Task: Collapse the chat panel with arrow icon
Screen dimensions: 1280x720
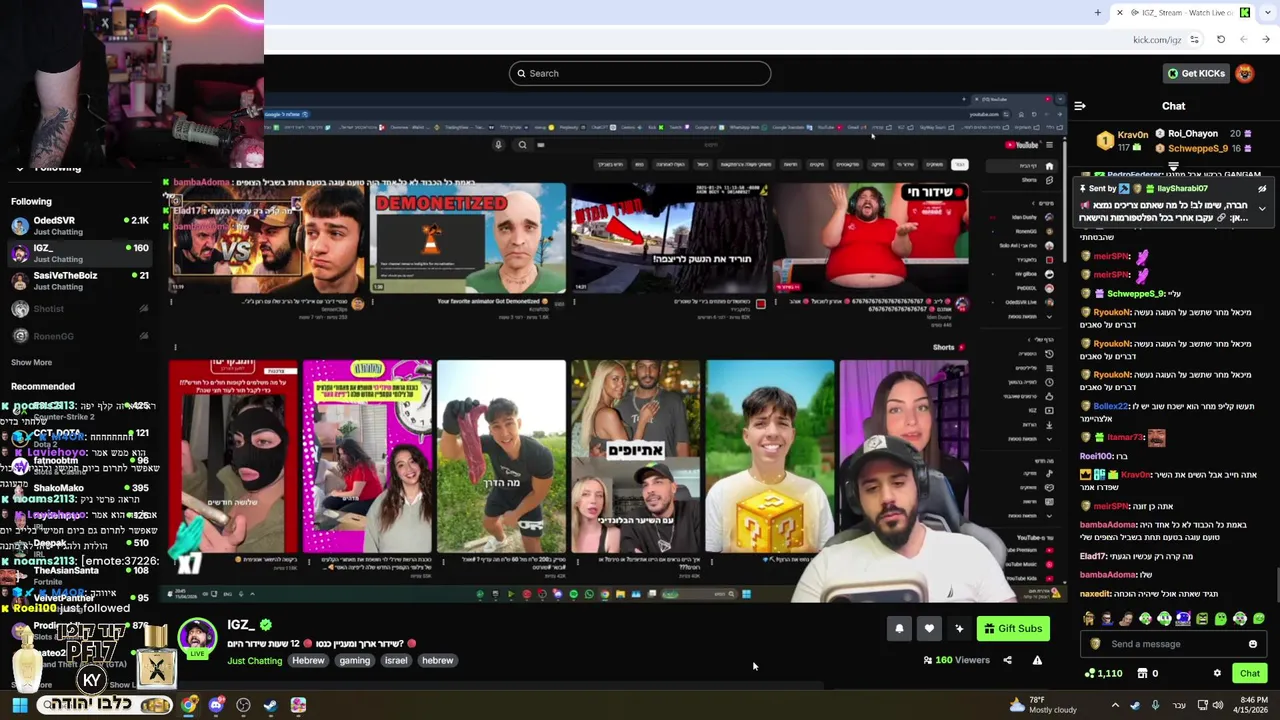Action: point(1080,106)
